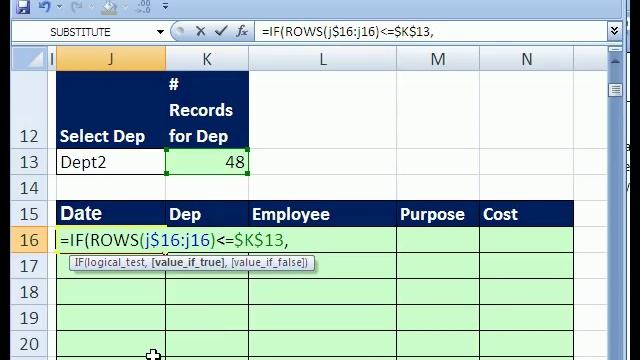Select row 20 header

(x=29, y=344)
